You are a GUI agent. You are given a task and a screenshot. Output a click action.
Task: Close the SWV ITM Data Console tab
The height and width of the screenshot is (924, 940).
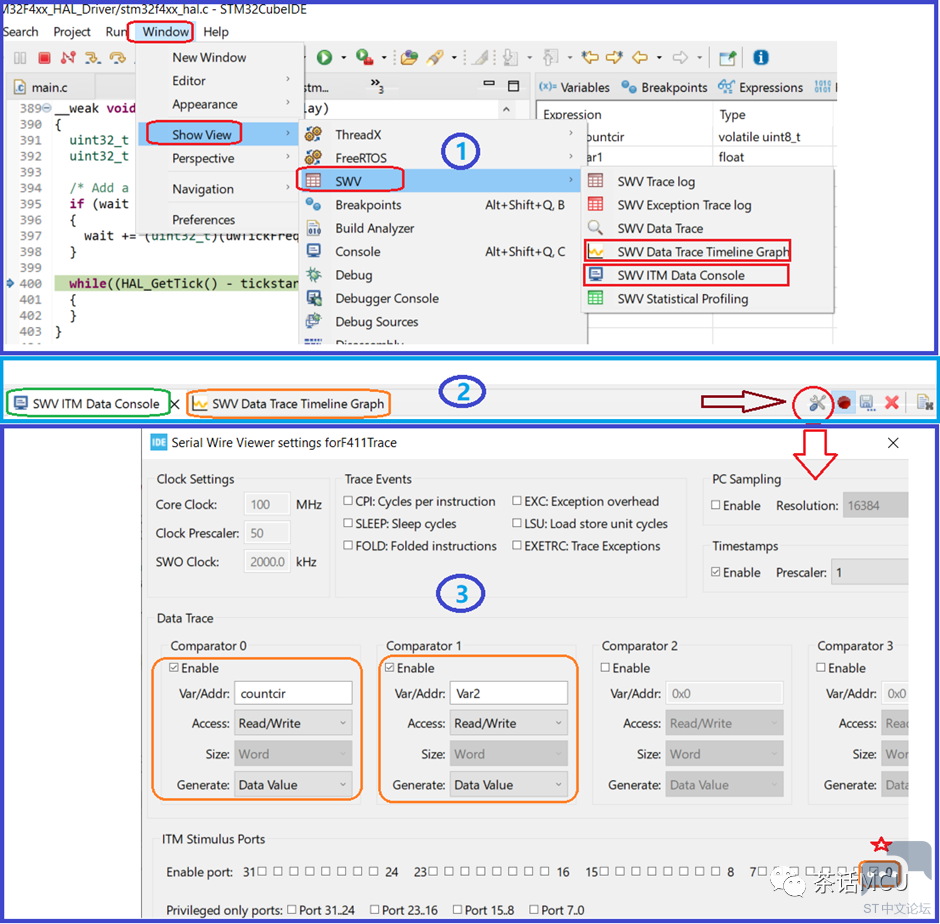point(175,404)
